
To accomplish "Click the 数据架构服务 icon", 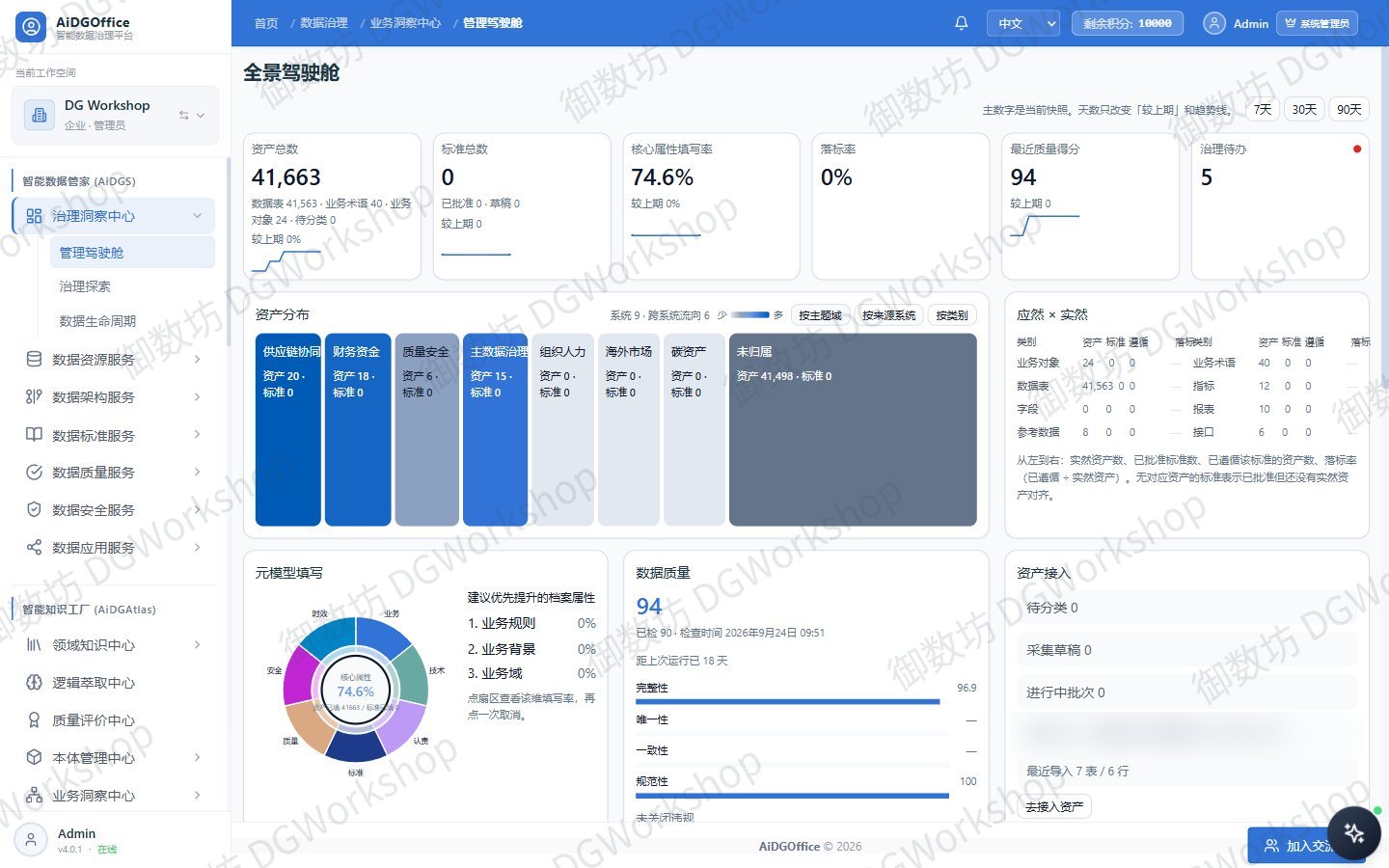I will [34, 396].
